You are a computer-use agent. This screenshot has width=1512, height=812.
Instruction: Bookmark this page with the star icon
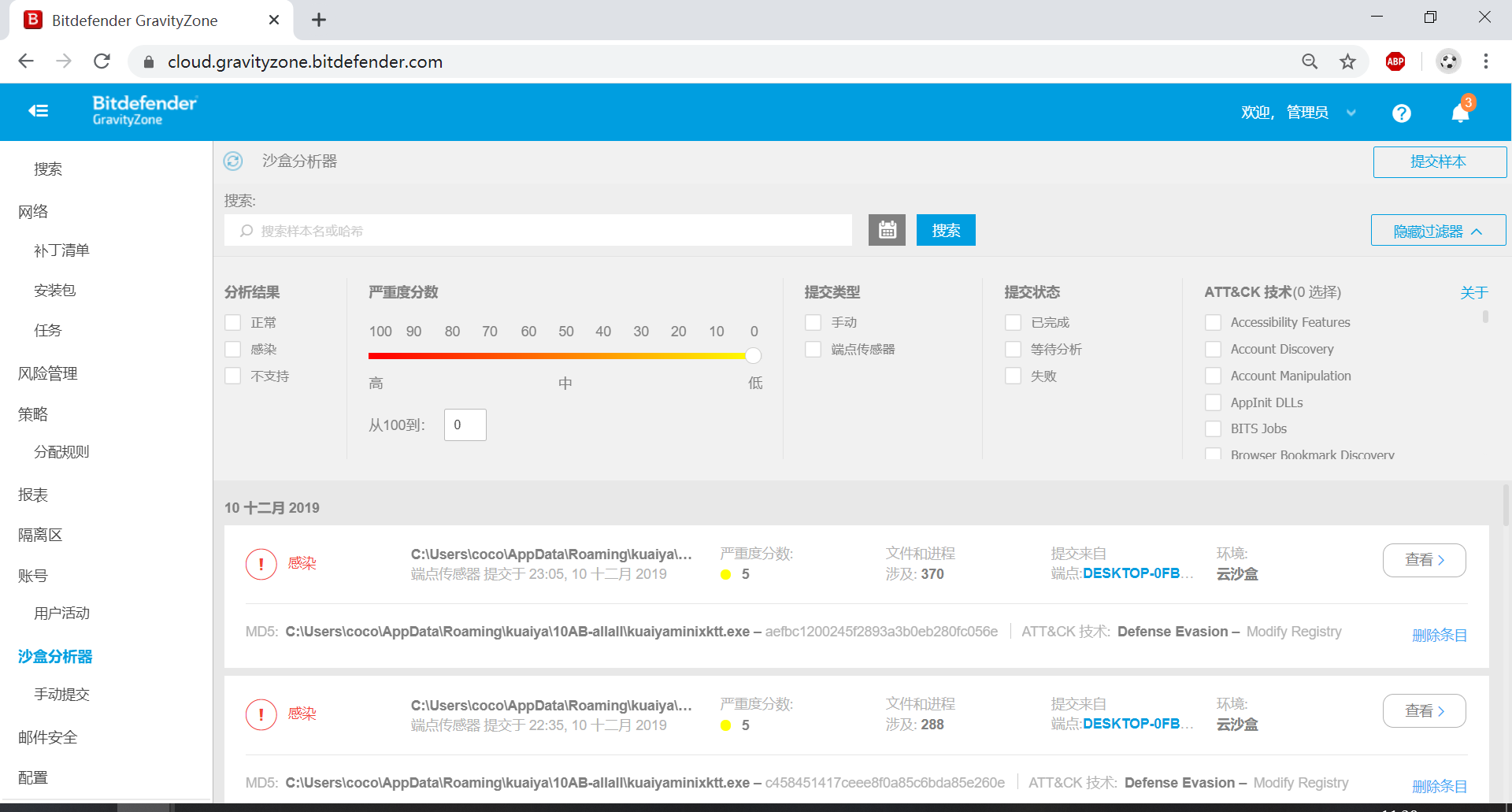coord(1348,61)
